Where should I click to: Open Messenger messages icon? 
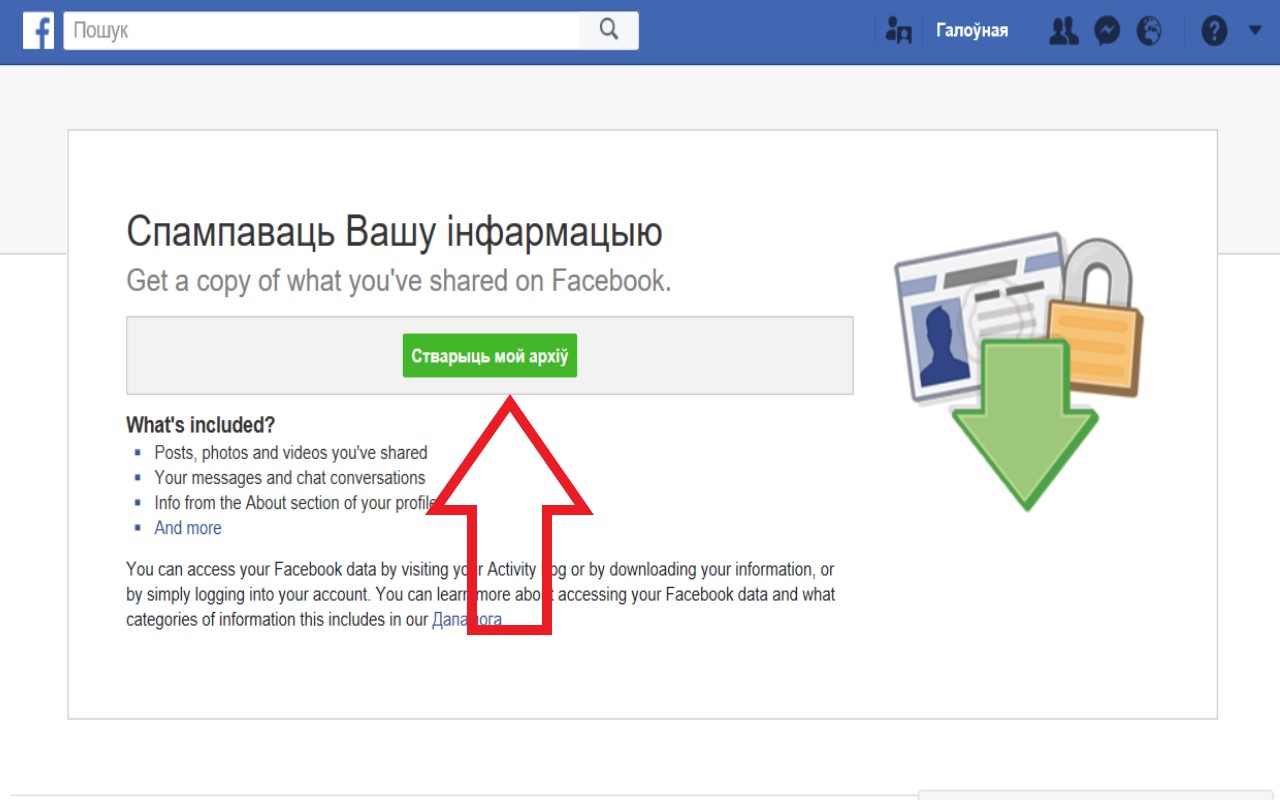point(1107,31)
